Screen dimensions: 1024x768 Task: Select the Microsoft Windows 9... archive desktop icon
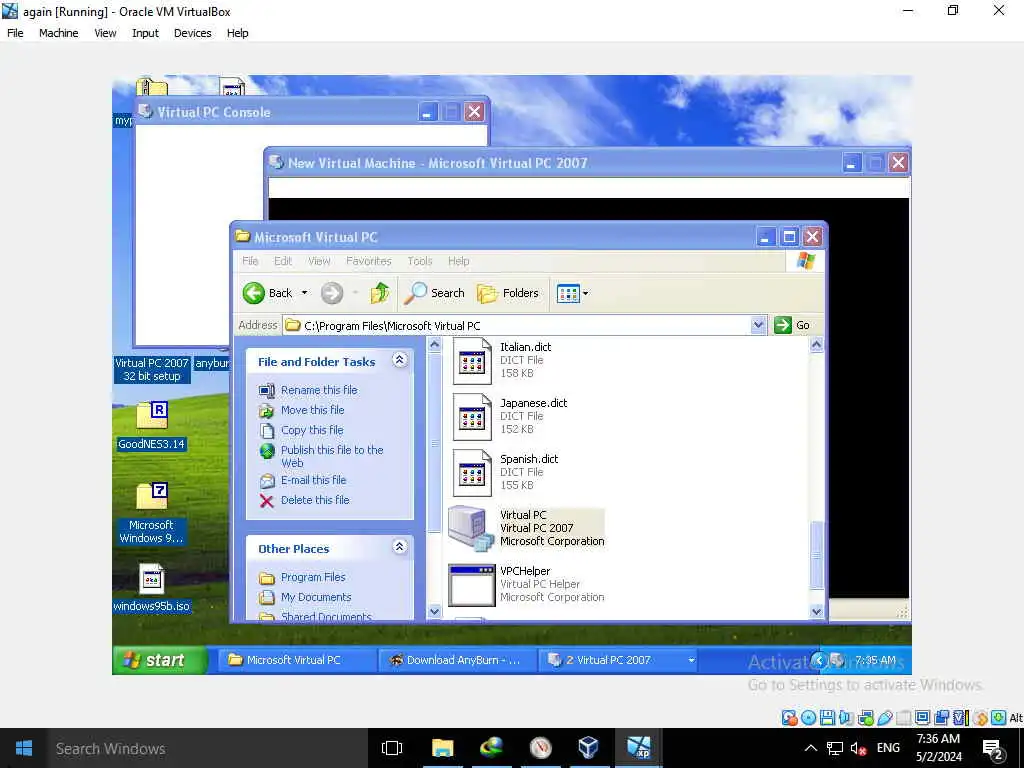pos(152,513)
